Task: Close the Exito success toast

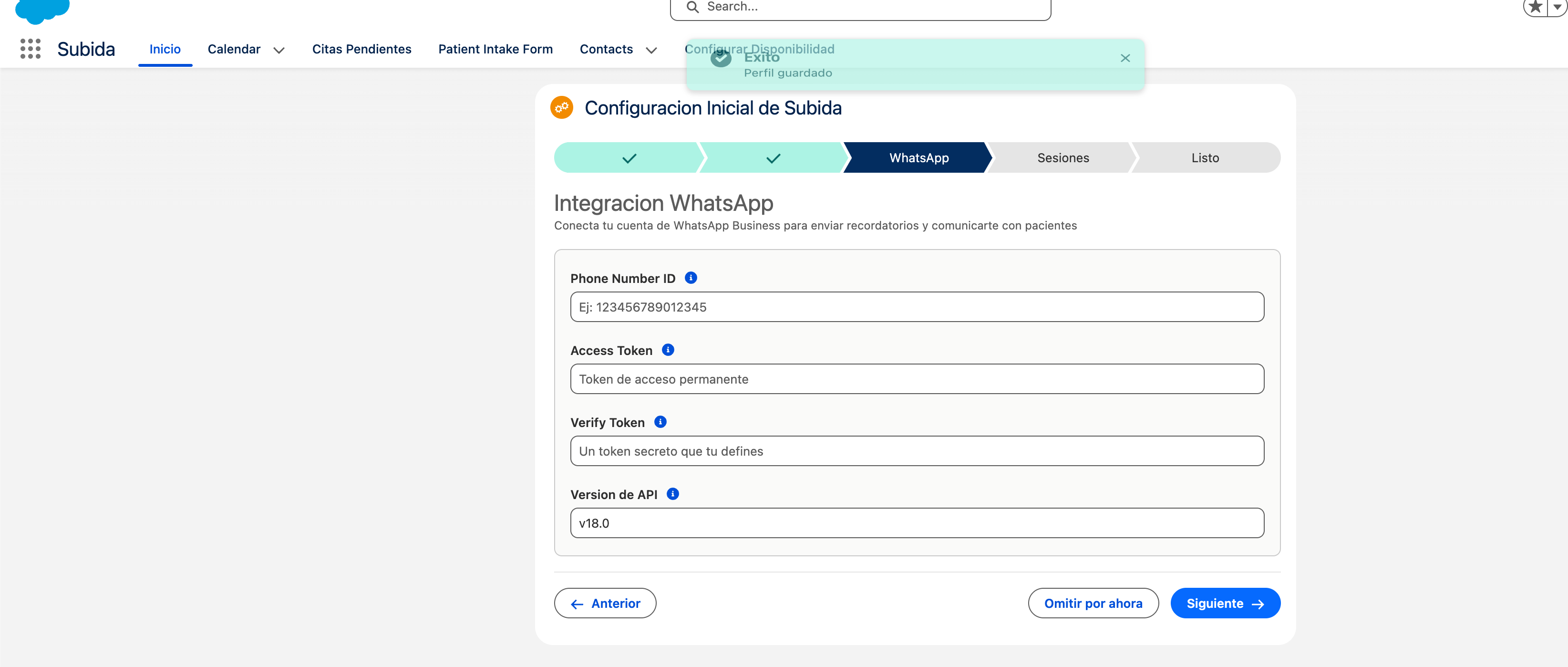Action: pyautogui.click(x=1125, y=58)
